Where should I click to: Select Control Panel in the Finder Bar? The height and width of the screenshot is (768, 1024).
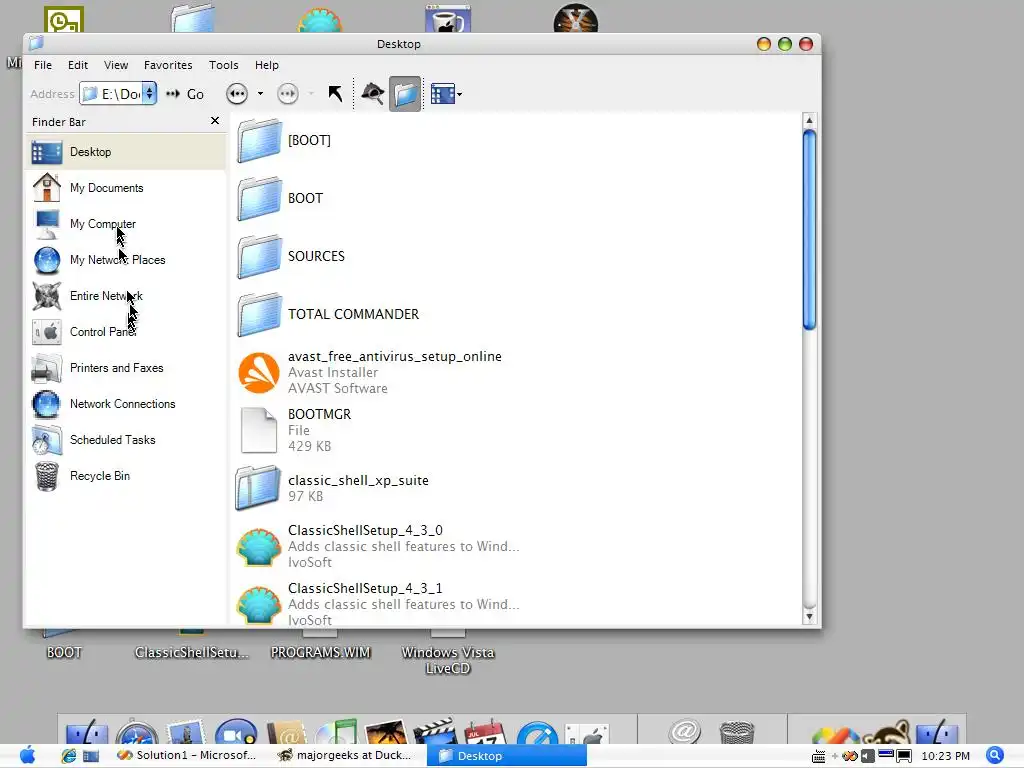[x=126, y=332]
